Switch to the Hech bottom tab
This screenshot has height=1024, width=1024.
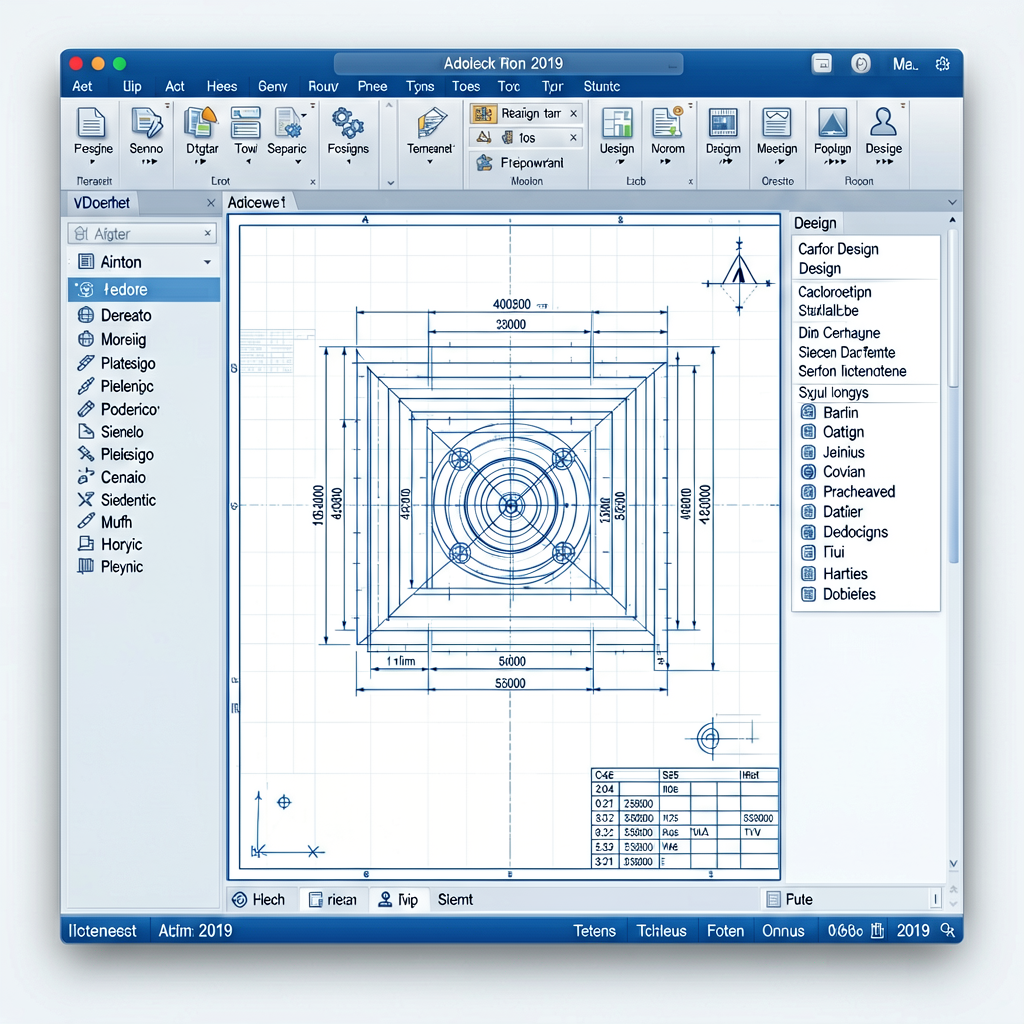click(259, 899)
